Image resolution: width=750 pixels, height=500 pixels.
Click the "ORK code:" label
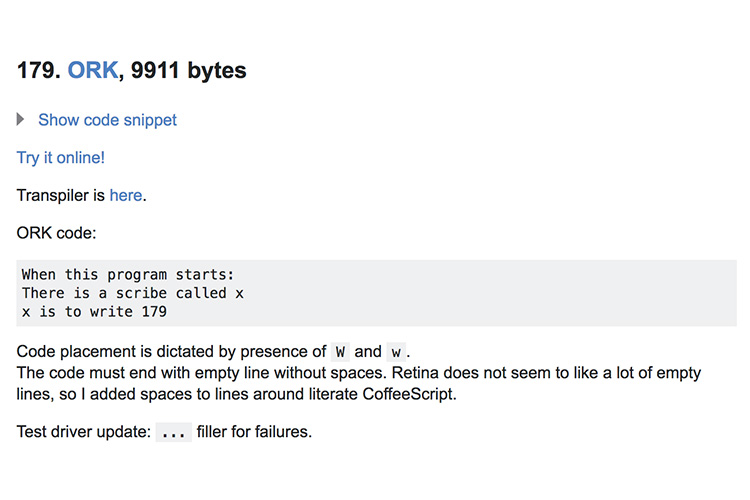pos(56,233)
